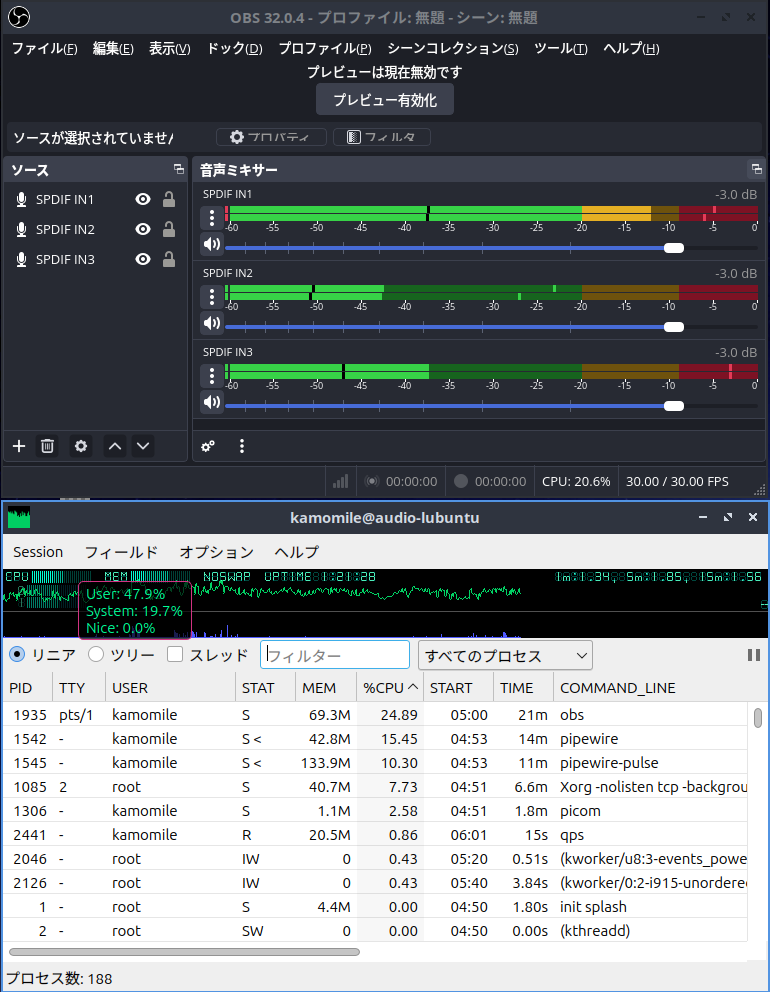
Task: Open audio mixer three-dot menu at bottom
Action: tap(241, 446)
